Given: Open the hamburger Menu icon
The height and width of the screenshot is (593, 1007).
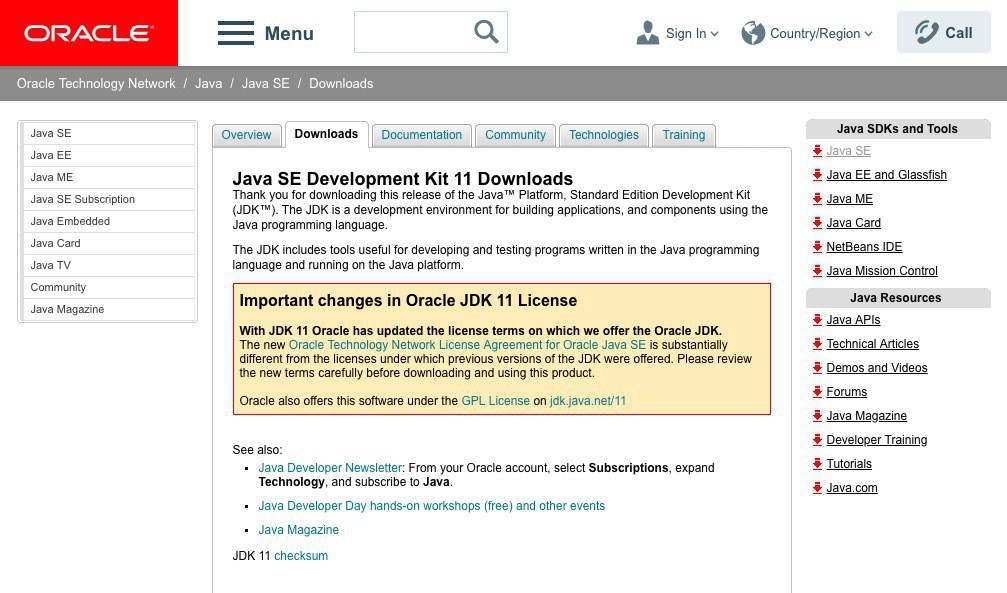Looking at the screenshot, I should [236, 33].
